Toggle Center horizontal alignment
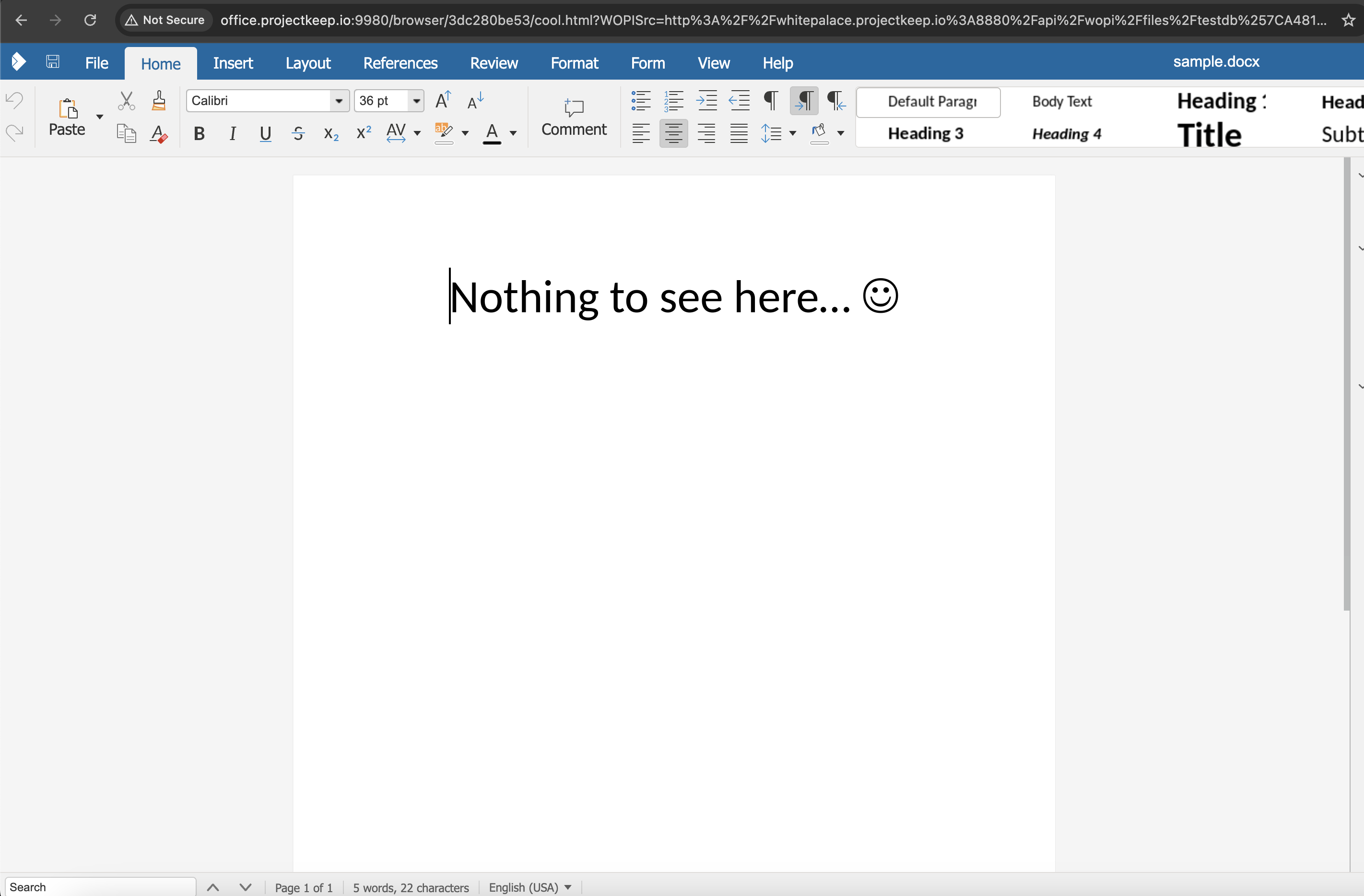1364x896 pixels. click(673, 134)
